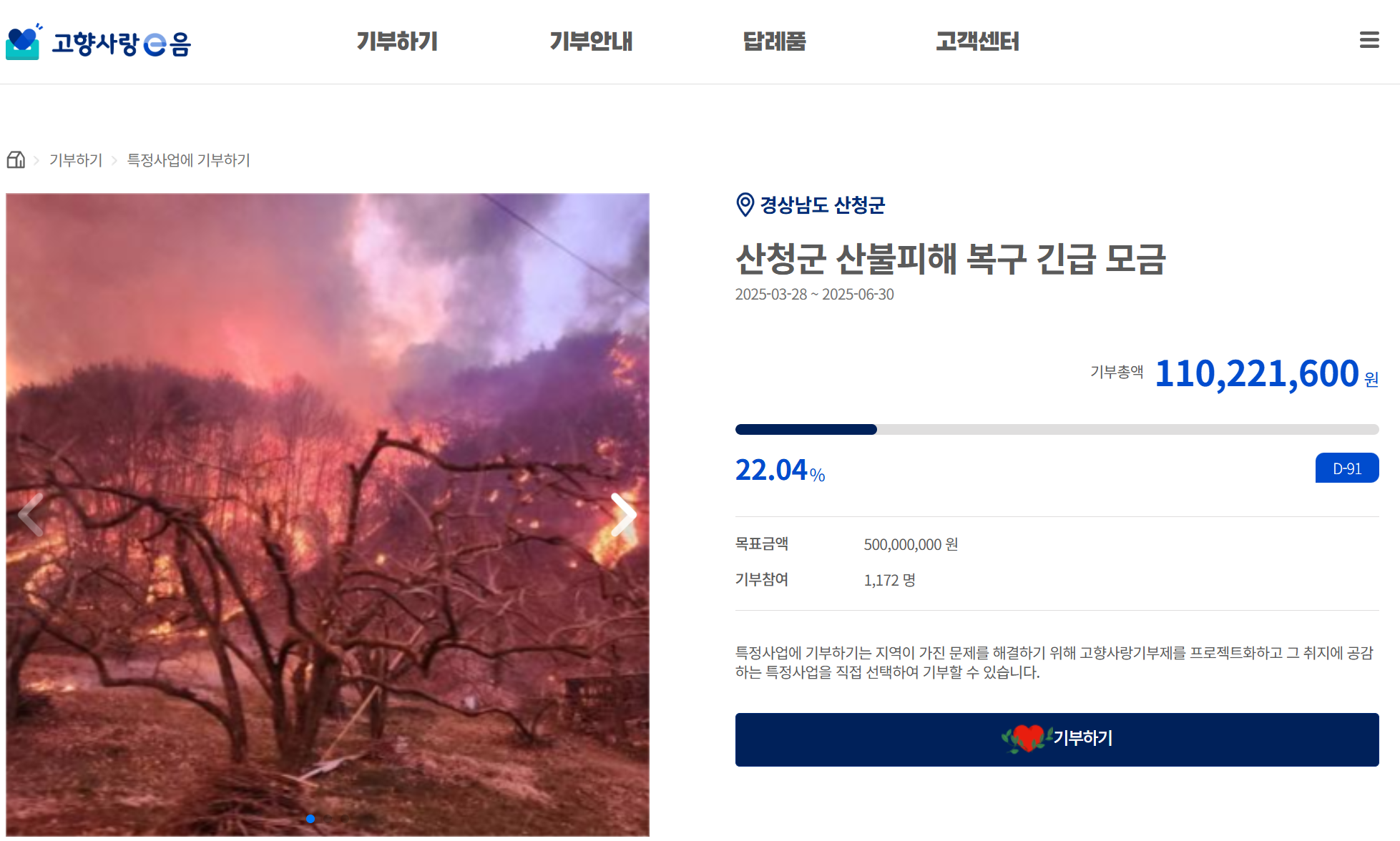The width and height of the screenshot is (1400, 841).
Task: Click the location pin icon beside 경상남도 산청군
Action: [x=745, y=205]
